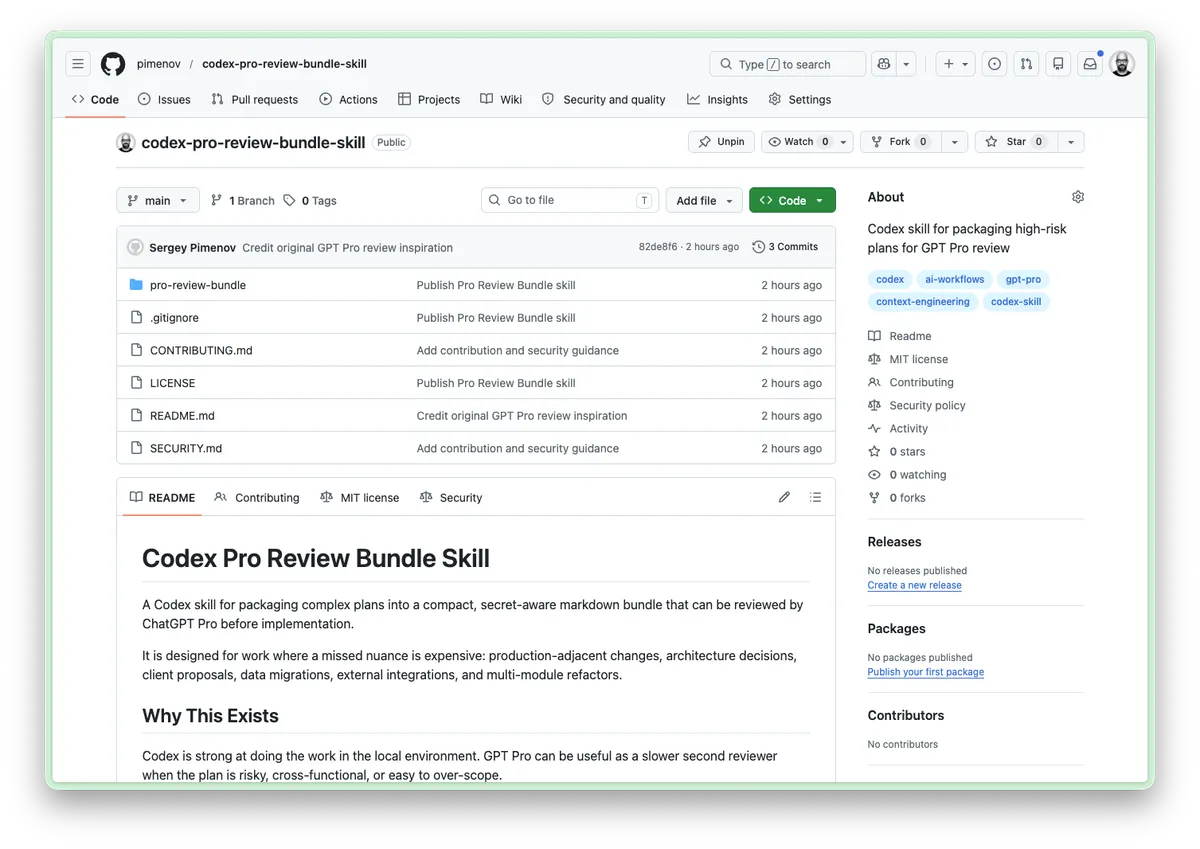The height and width of the screenshot is (849, 1200).
Task: Open the user profile avatar menu
Action: 1122,64
